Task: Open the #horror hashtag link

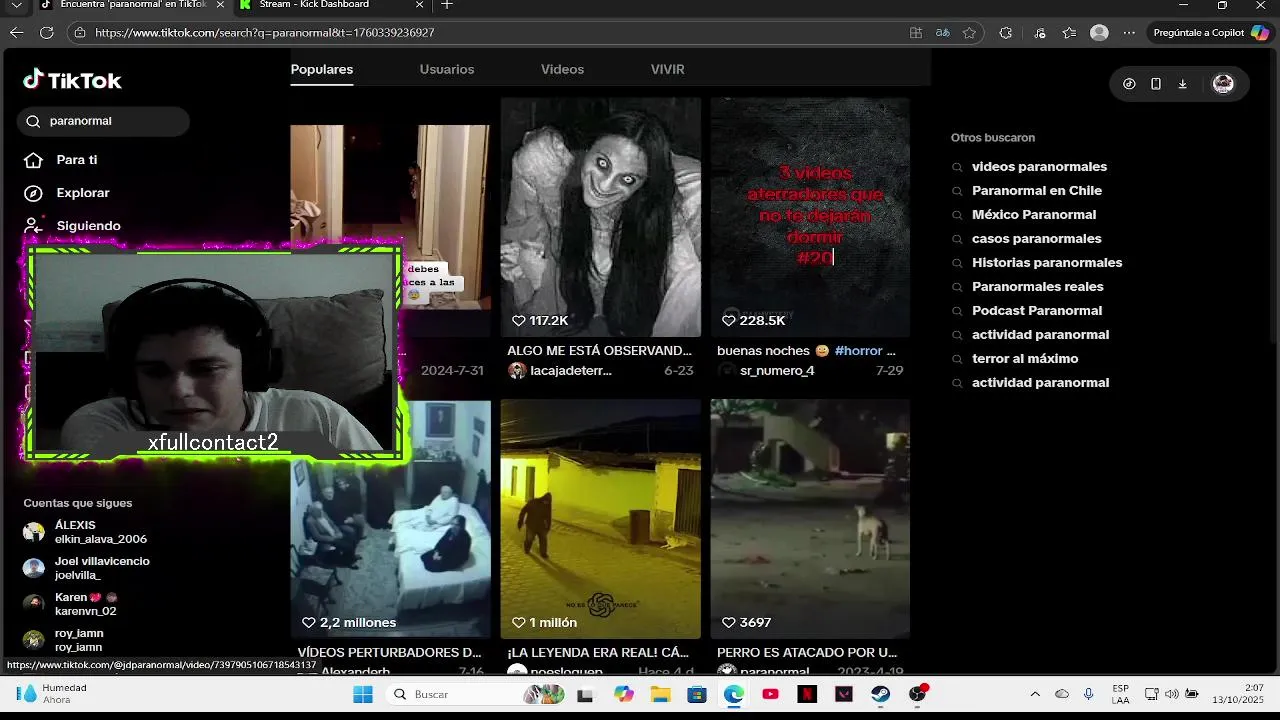Action: pos(858,351)
